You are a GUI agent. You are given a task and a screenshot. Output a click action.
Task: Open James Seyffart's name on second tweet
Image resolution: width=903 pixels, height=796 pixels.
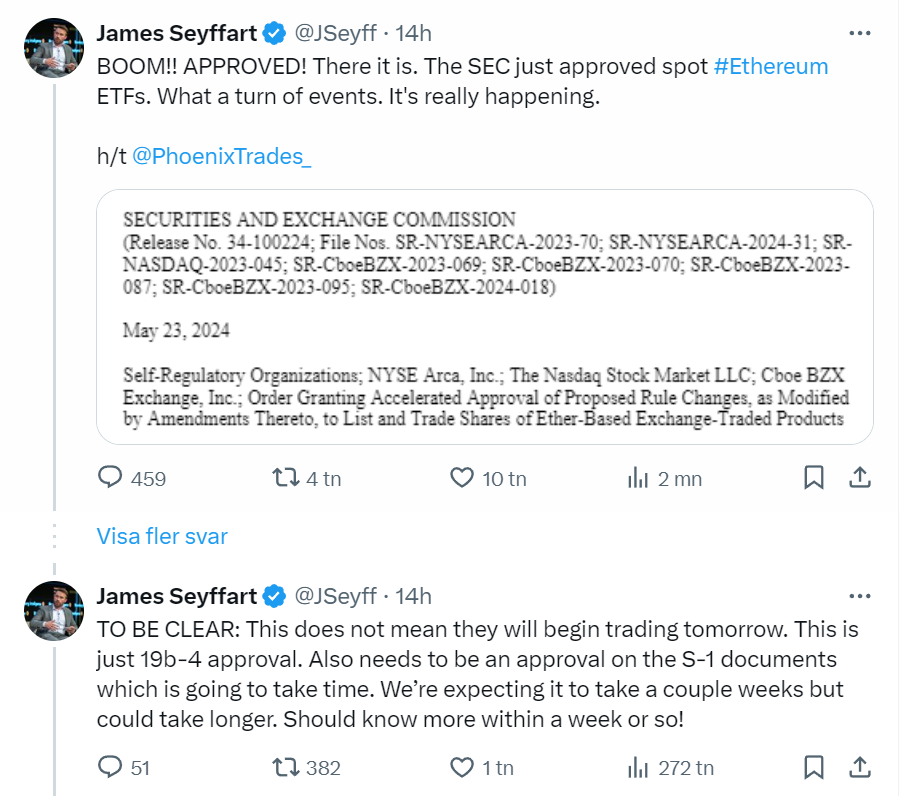[x=176, y=596]
